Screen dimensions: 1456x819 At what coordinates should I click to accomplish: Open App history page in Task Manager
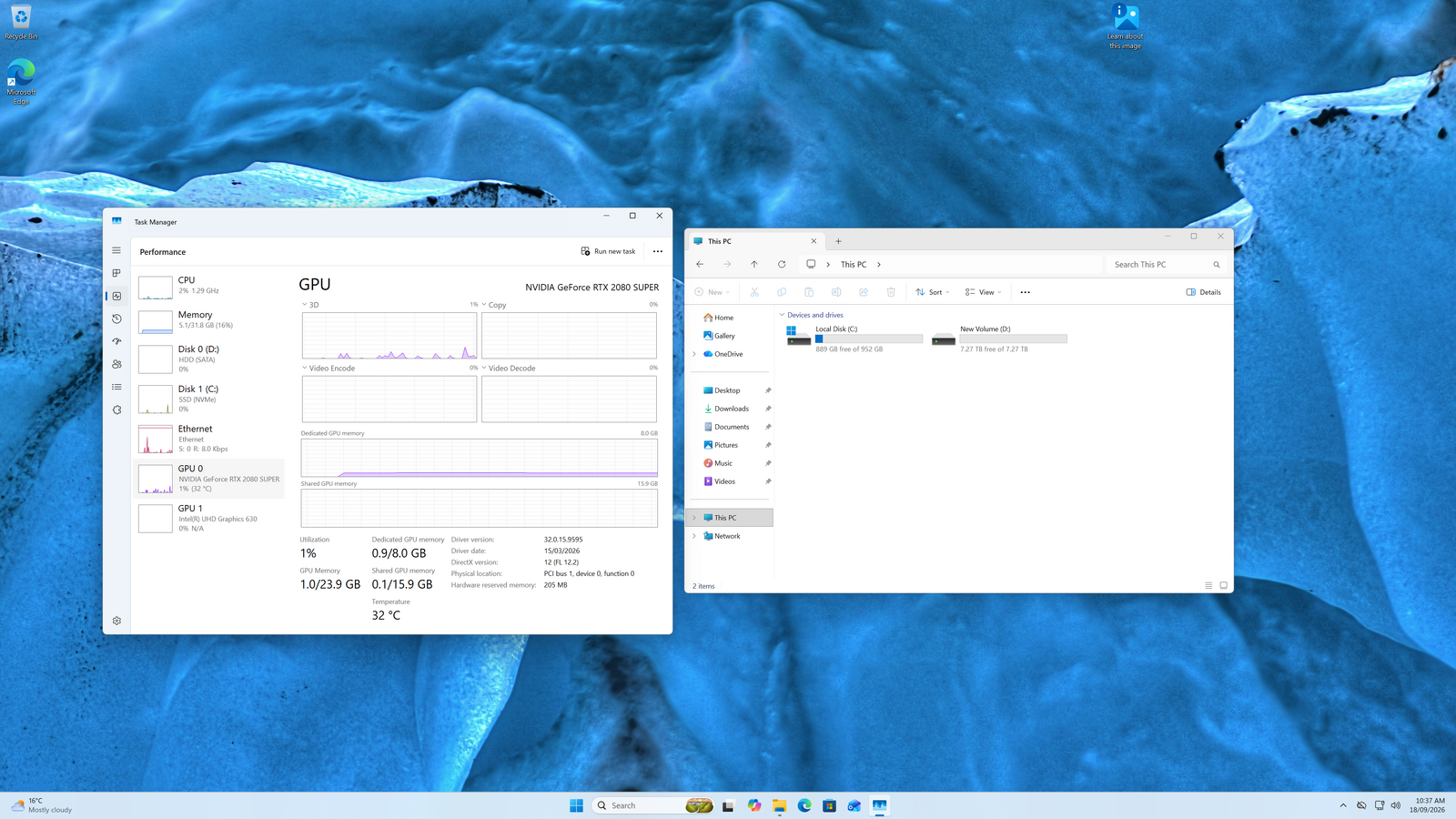(116, 318)
